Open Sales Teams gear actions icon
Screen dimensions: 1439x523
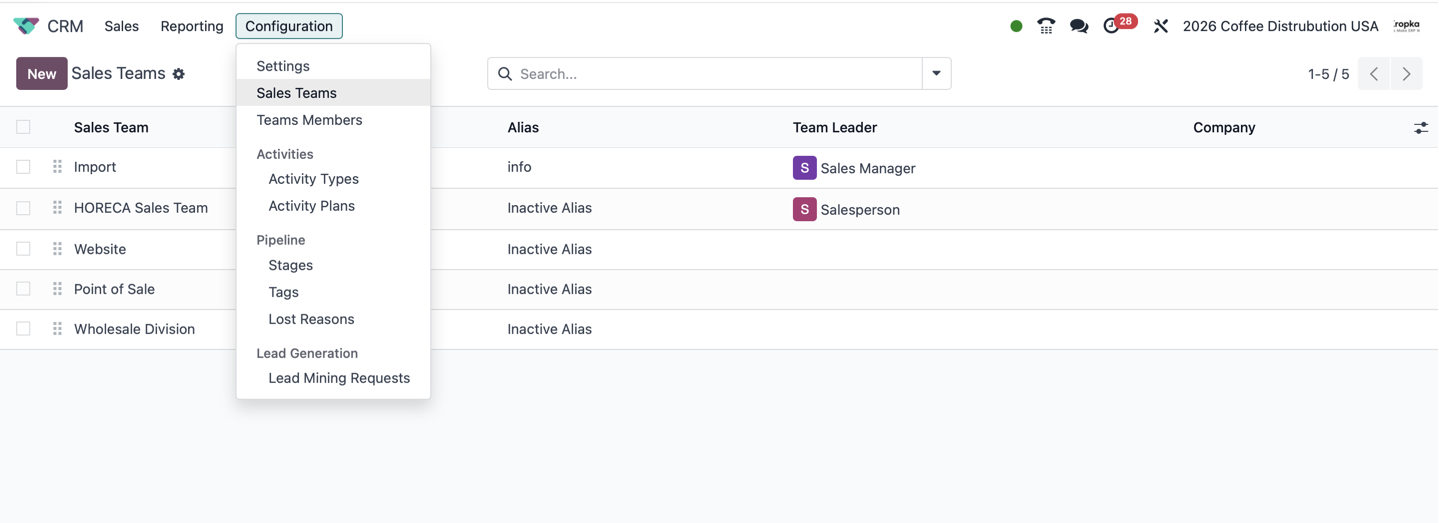click(179, 74)
